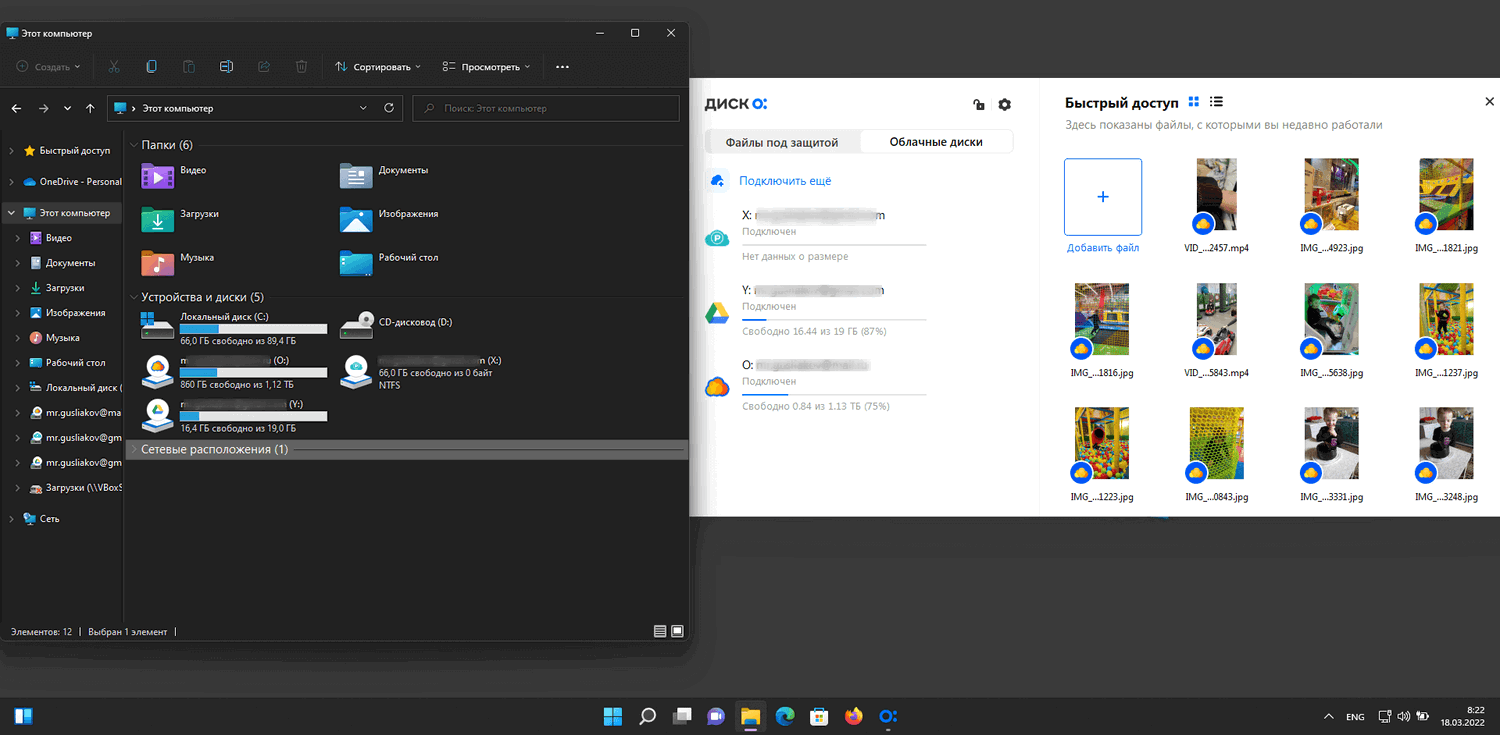Open the Просмотреть dropdown menu
Image resolution: width=1500 pixels, height=735 pixels.
click(487, 67)
